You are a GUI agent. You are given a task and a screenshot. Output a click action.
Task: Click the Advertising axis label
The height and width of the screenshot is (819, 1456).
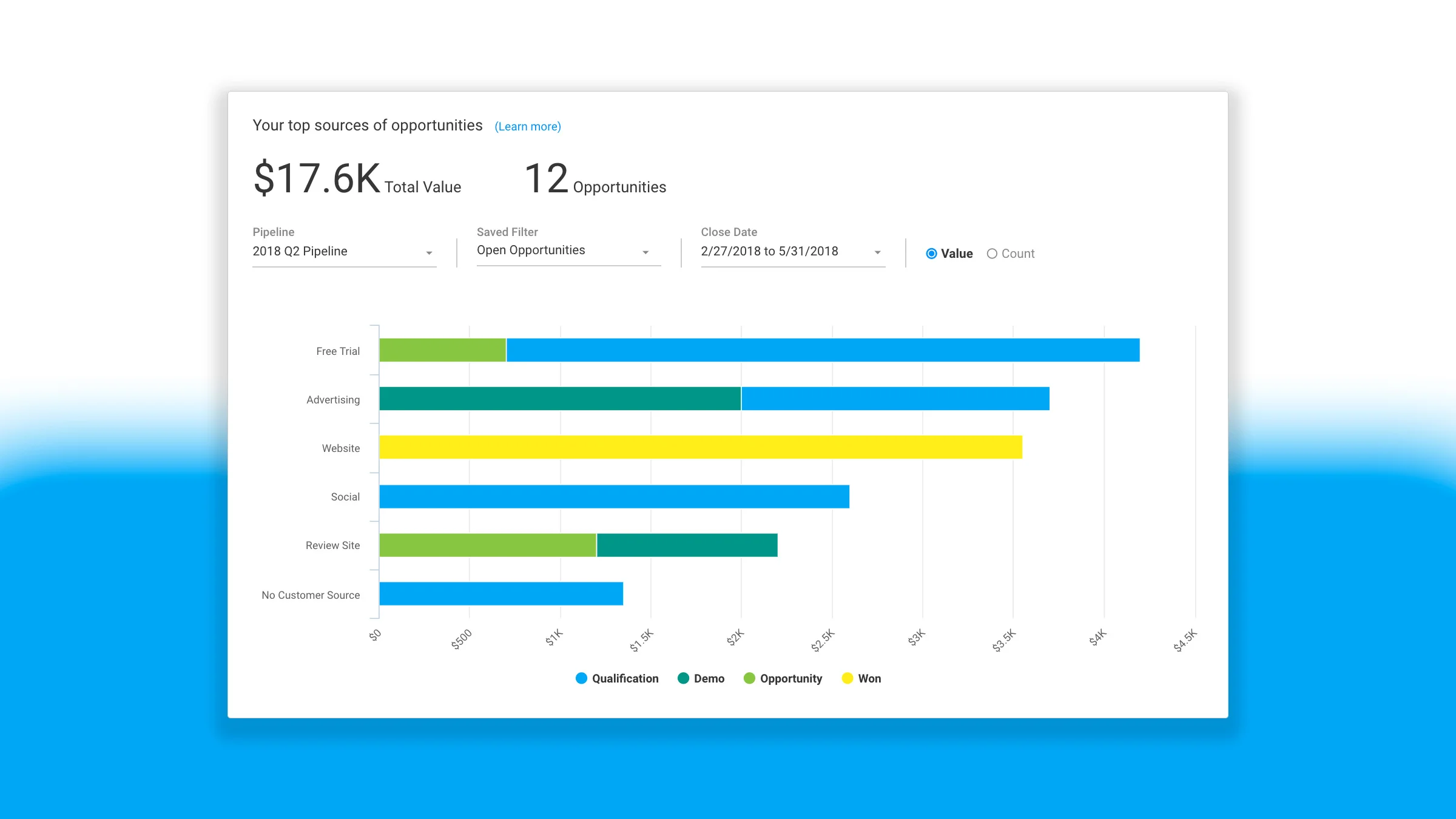point(333,400)
